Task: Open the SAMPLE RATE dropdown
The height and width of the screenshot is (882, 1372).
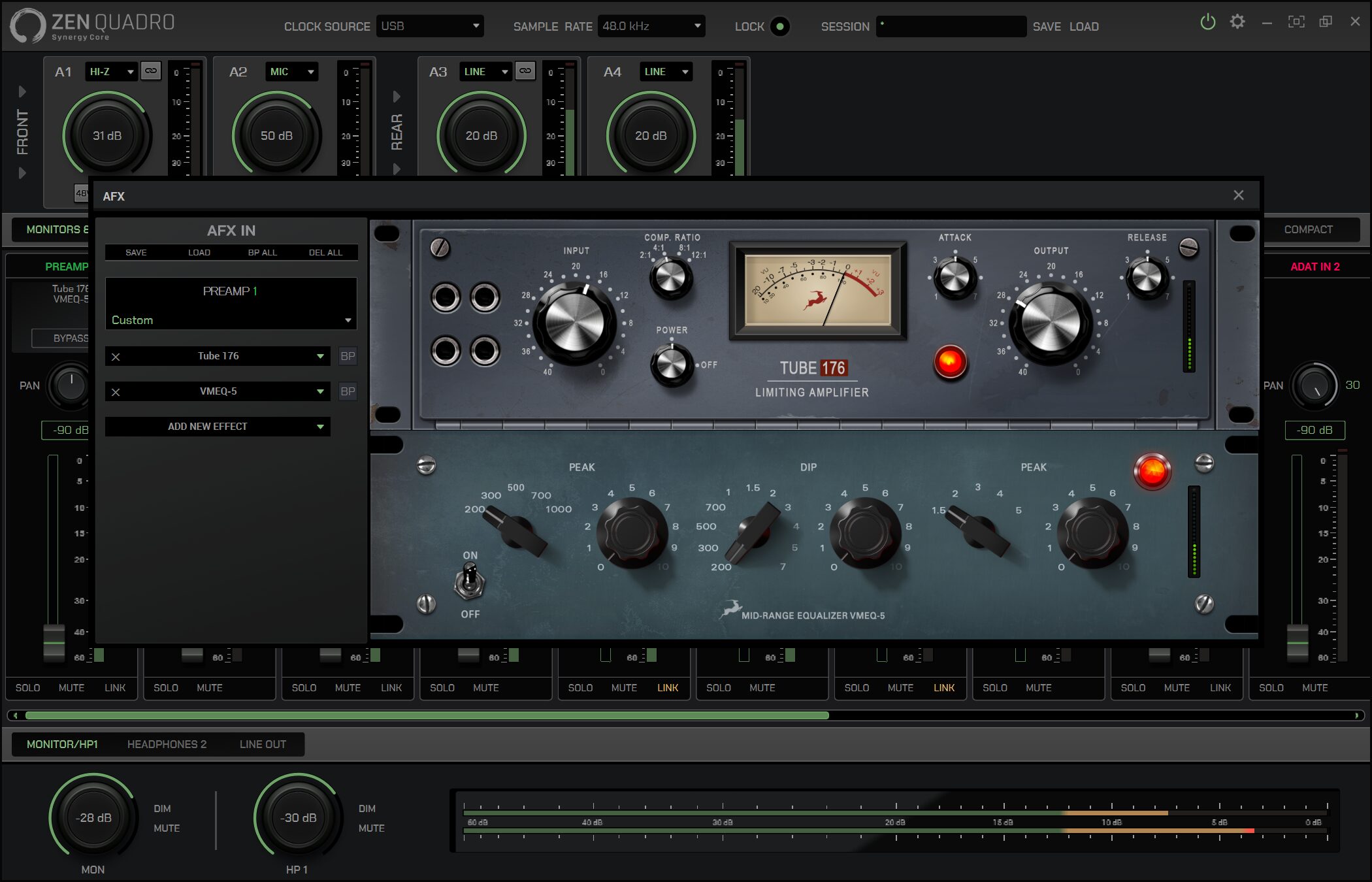Action: [651, 26]
